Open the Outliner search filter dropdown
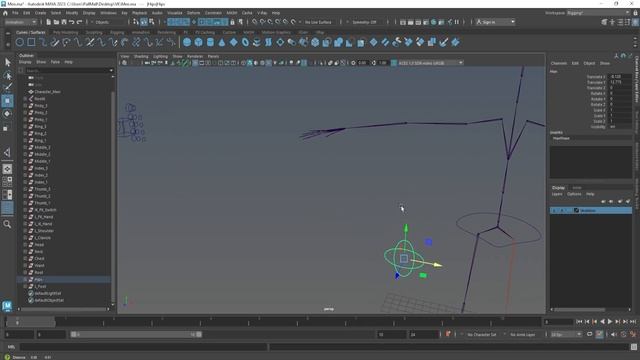 (111, 70)
